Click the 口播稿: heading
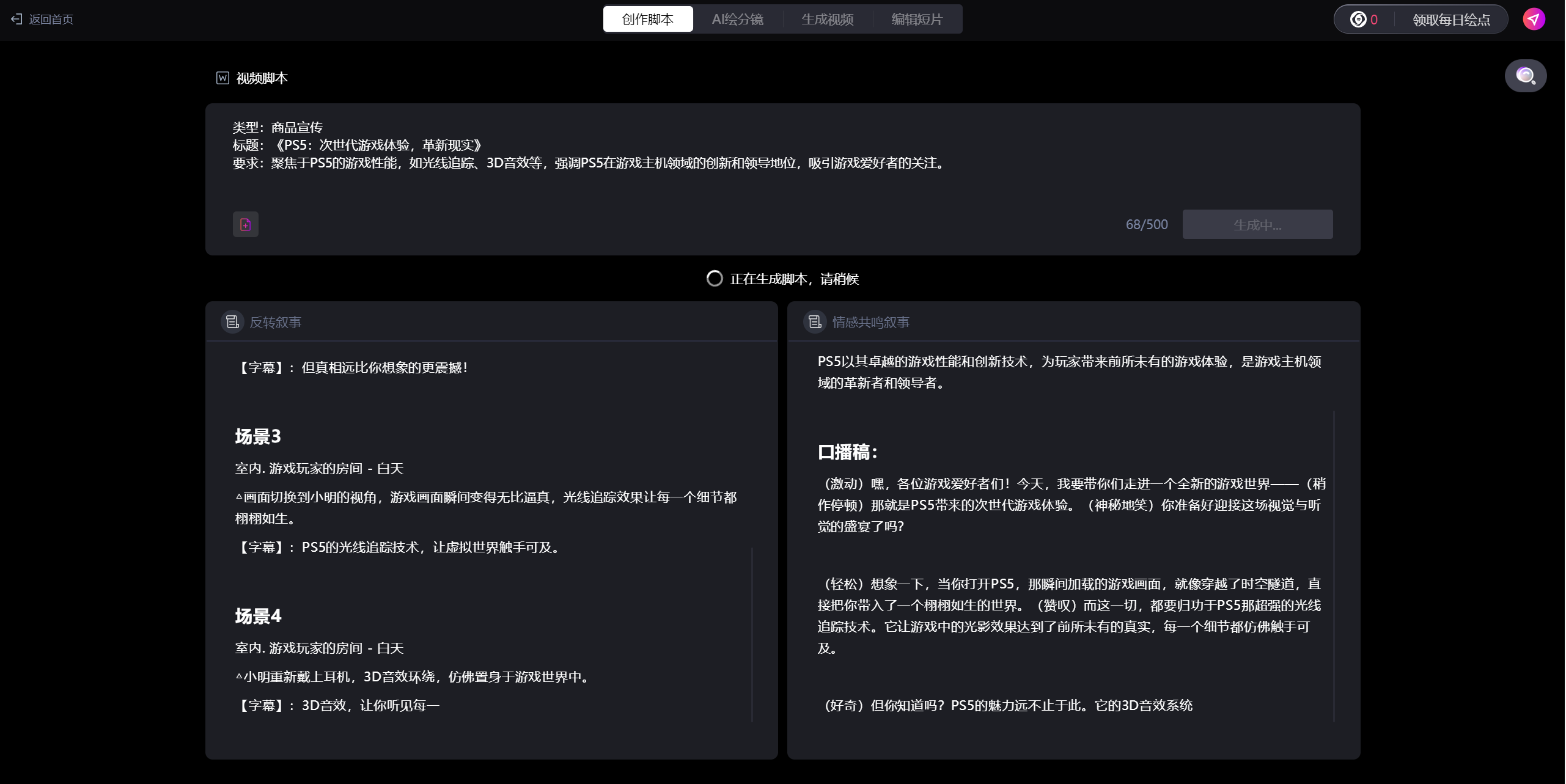This screenshot has height=784, width=1566. (848, 452)
